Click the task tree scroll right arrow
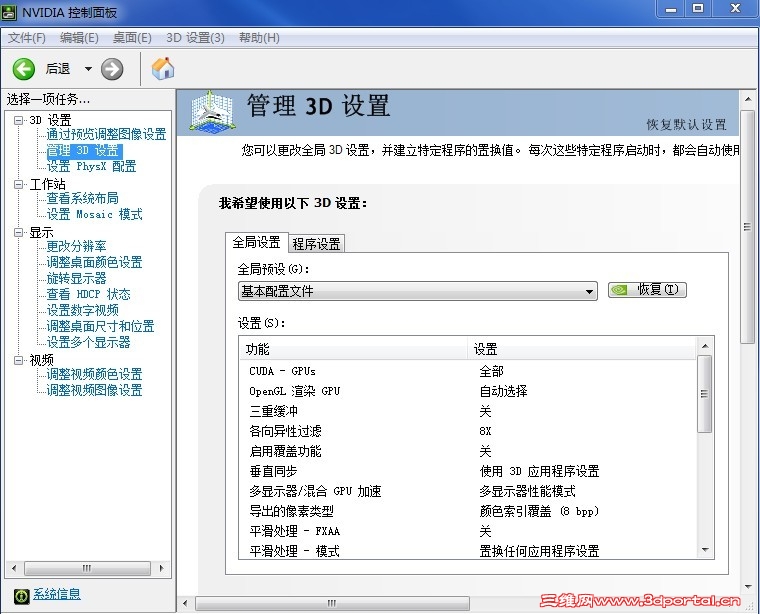The height and width of the screenshot is (614, 760). tap(161, 568)
